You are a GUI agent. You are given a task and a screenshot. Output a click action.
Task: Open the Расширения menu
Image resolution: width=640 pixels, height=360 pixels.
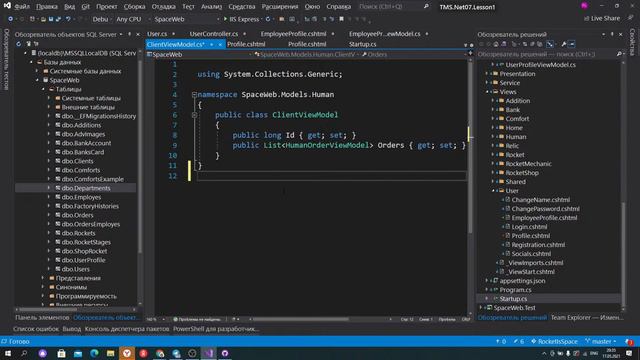click(280, 7)
